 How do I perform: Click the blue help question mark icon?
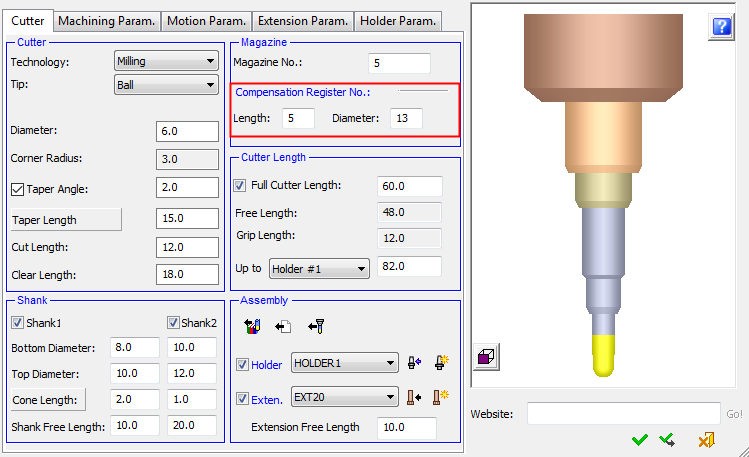721,28
